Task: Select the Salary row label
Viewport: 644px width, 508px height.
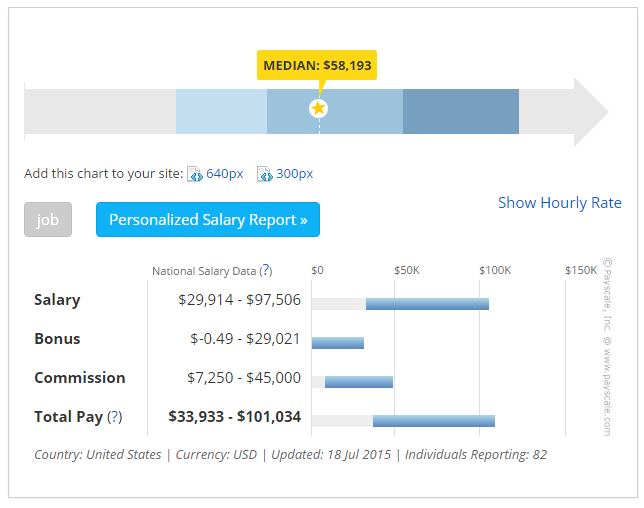Action: coord(57,300)
